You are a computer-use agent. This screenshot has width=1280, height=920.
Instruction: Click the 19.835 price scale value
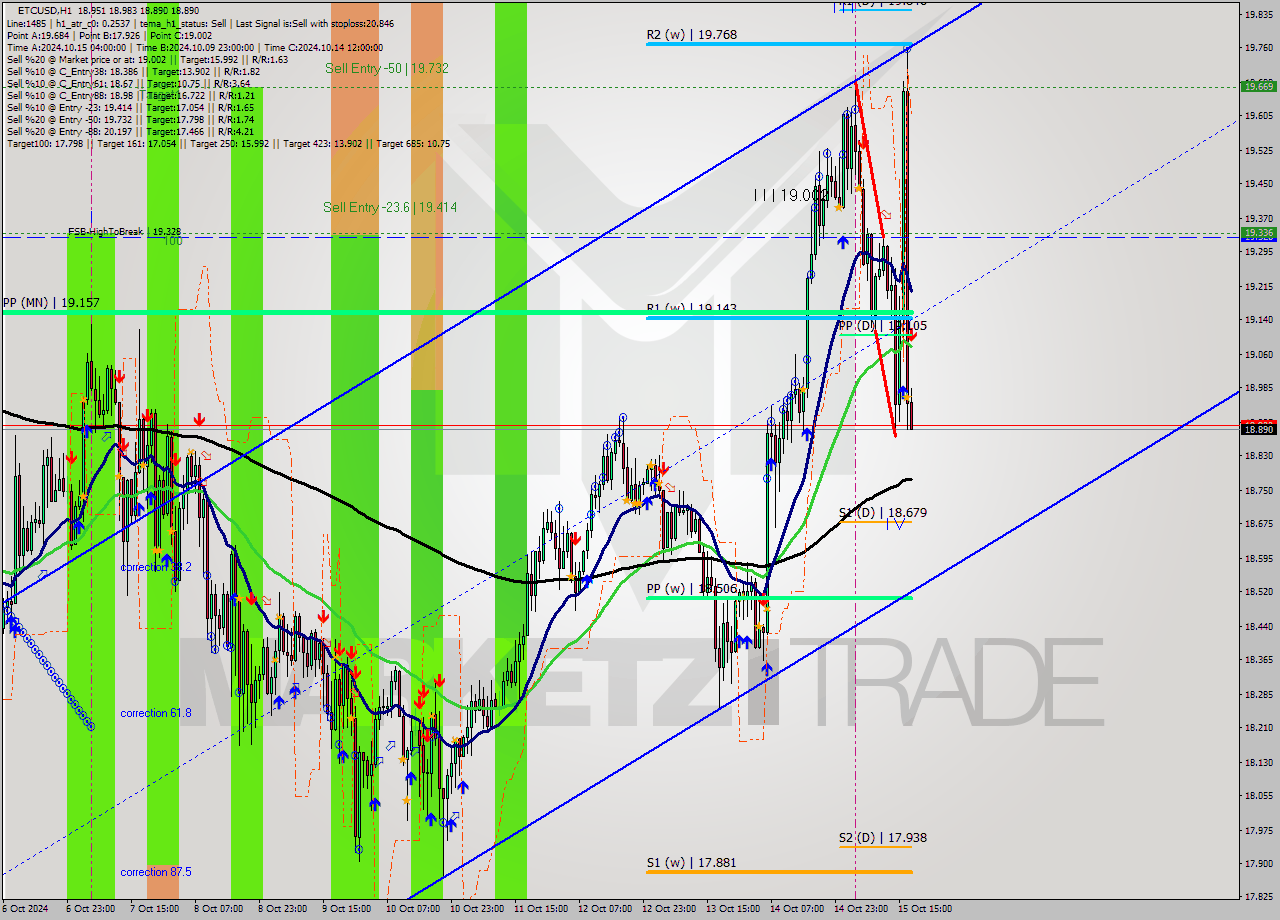coord(1258,14)
